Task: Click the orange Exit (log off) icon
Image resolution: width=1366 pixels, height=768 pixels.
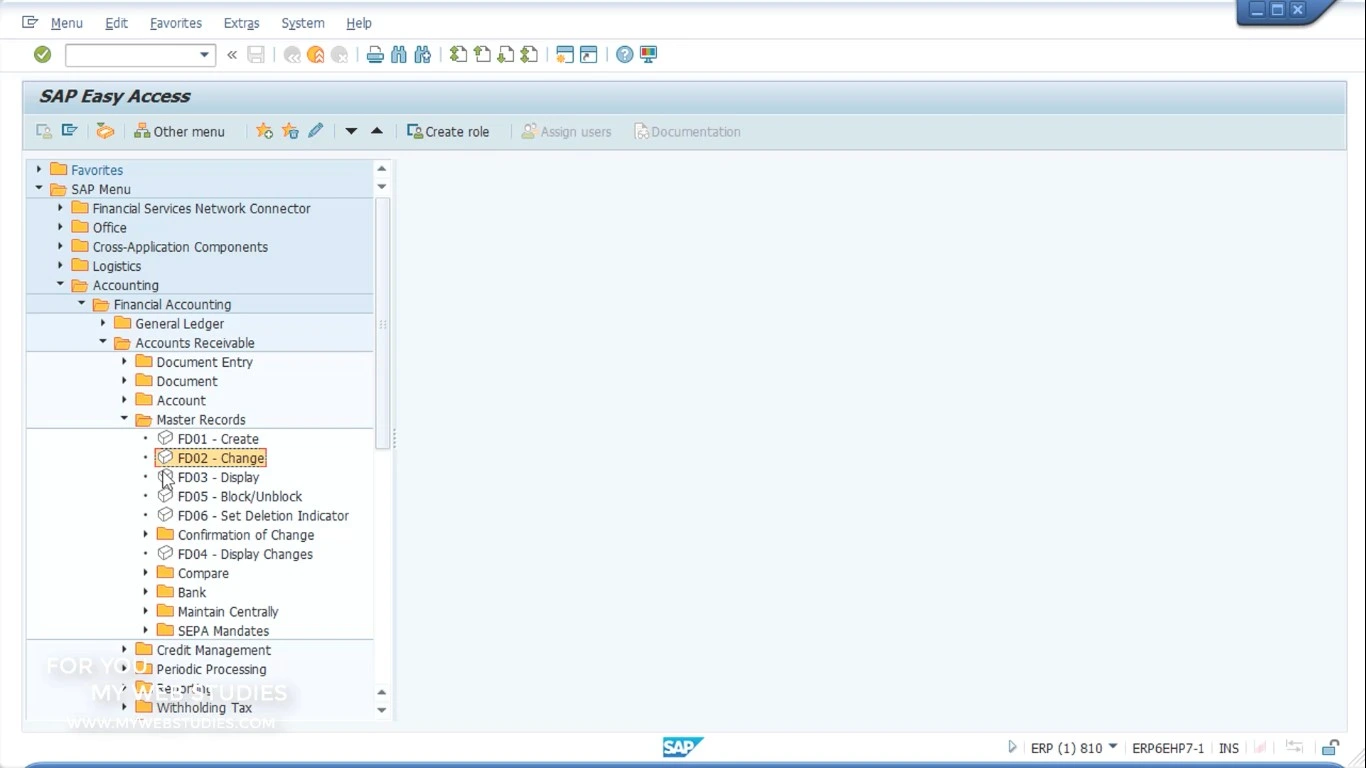Action: click(316, 54)
